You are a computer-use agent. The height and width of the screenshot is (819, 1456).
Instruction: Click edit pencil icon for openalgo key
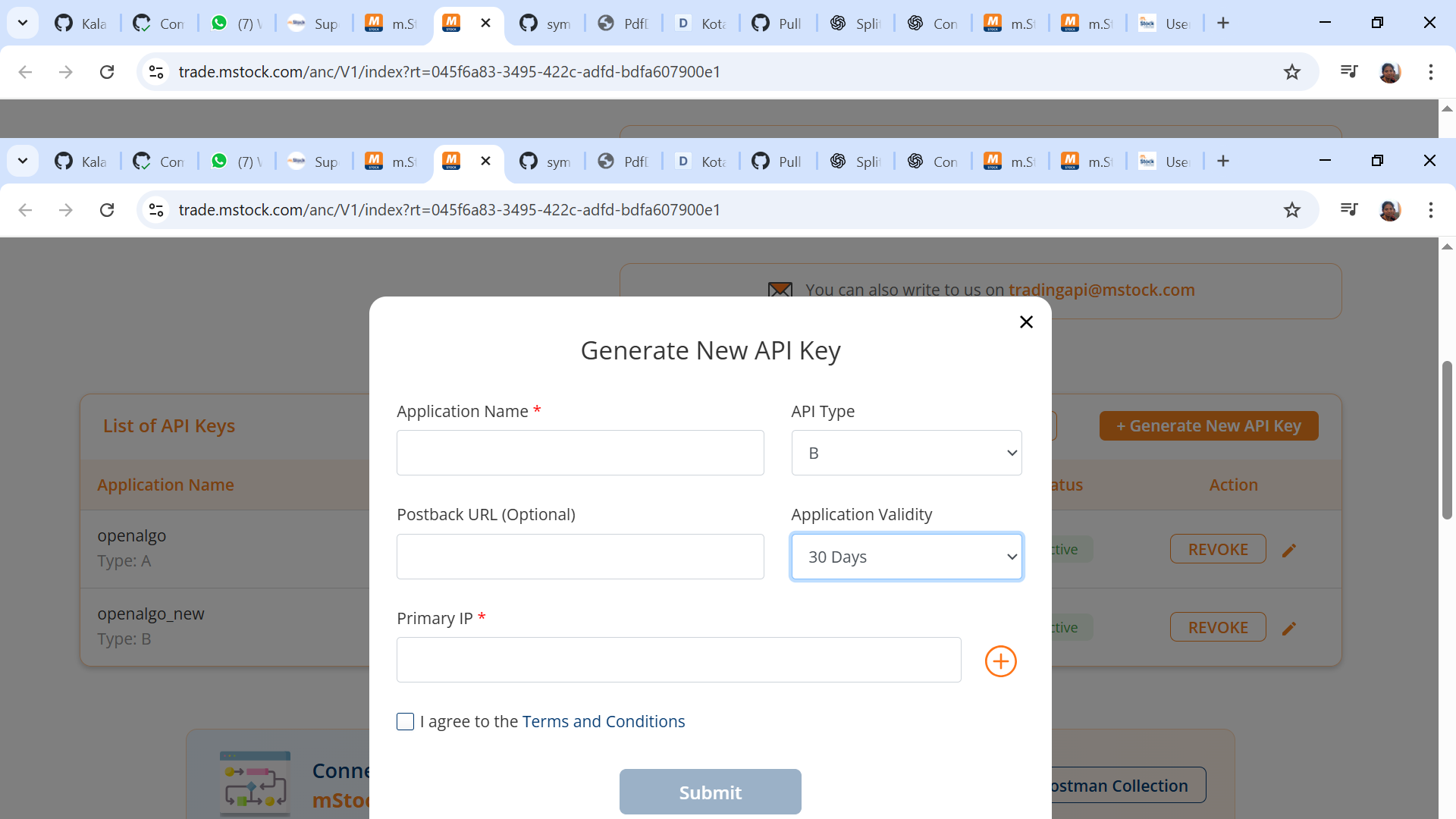[1289, 551]
